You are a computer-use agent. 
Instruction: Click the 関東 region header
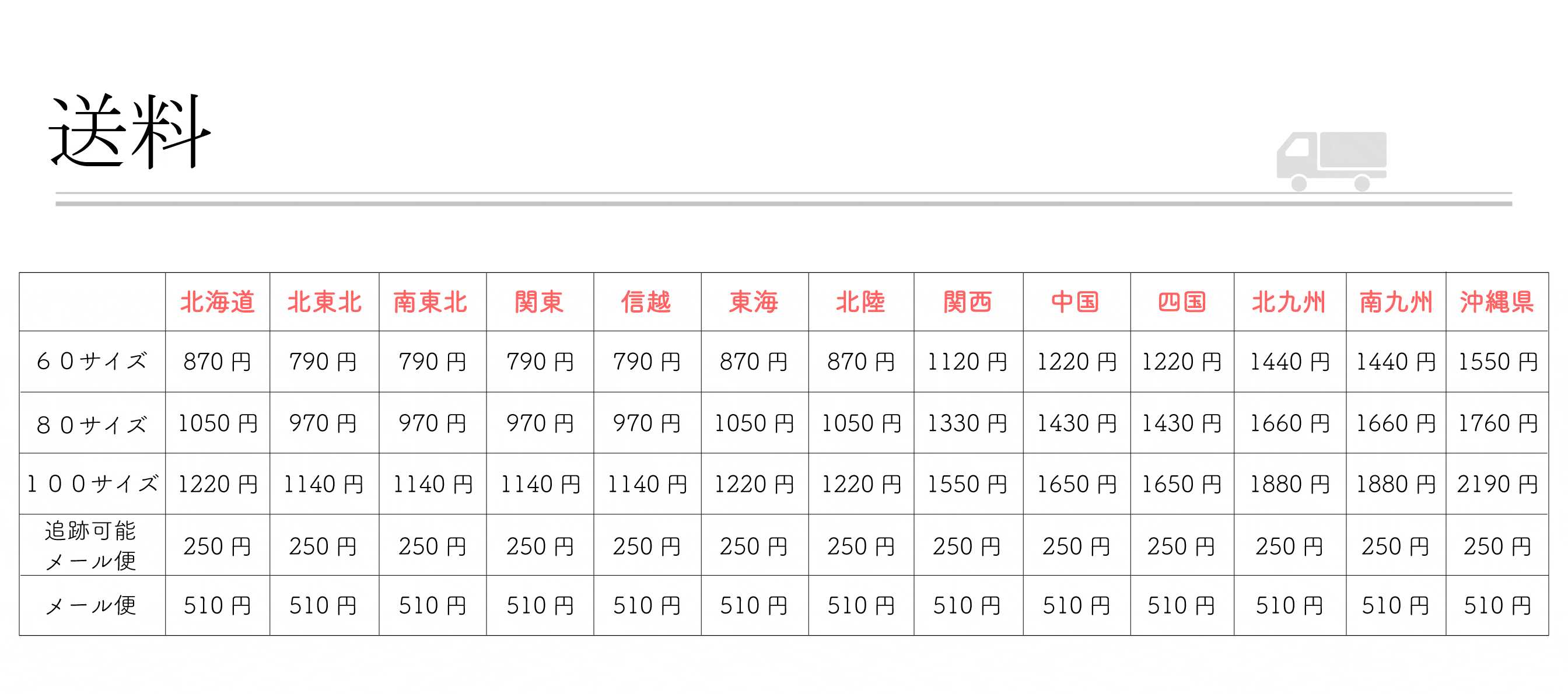tap(540, 303)
